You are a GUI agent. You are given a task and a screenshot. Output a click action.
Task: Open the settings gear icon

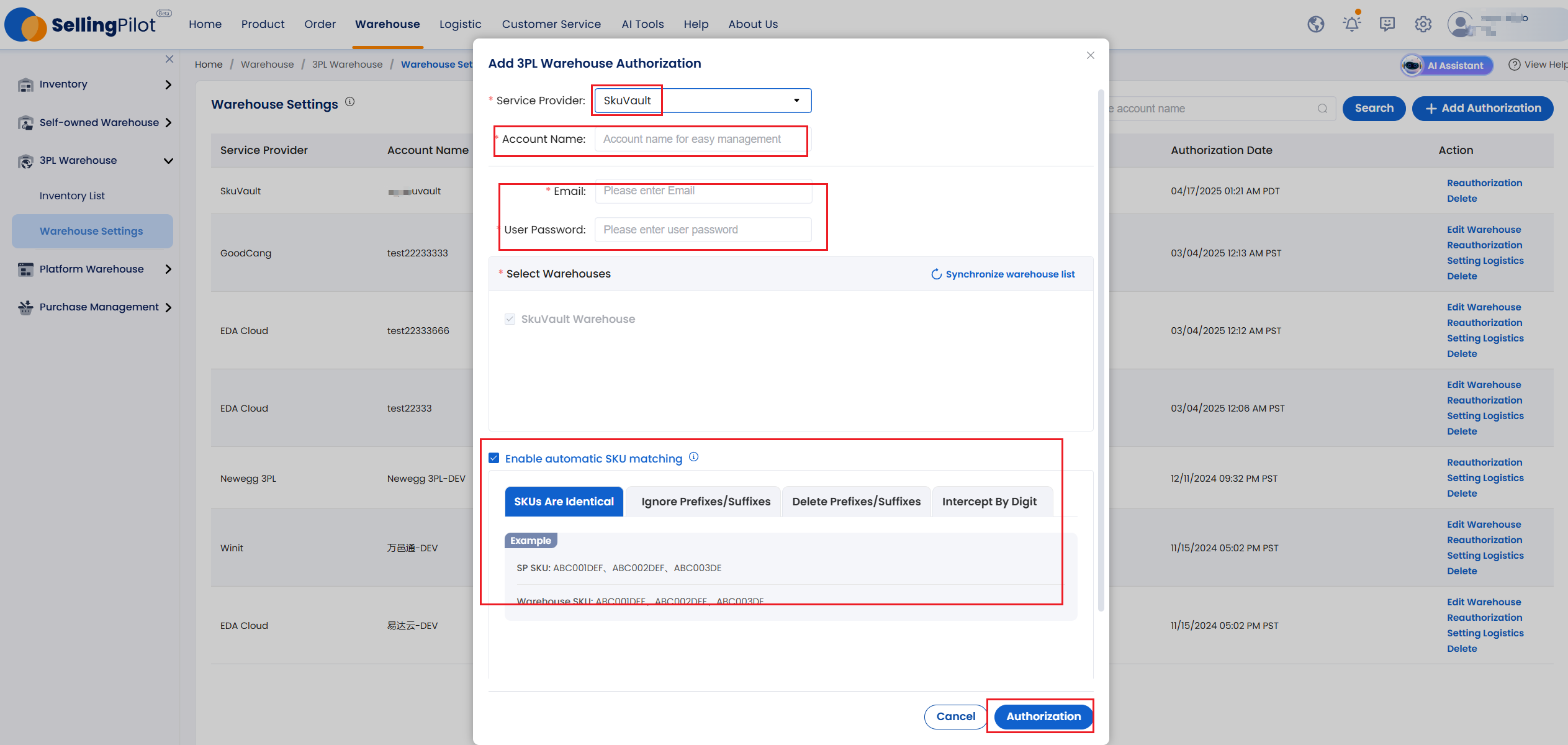(1423, 24)
